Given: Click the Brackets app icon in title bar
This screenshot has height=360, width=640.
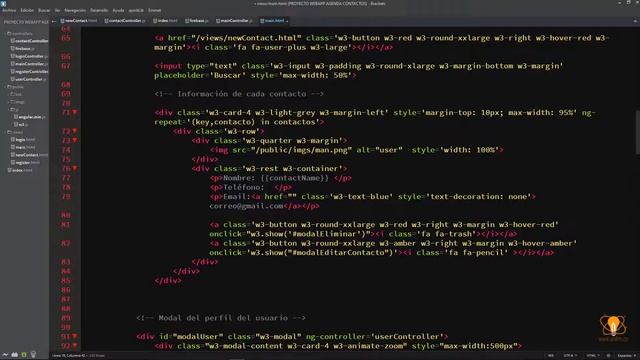Looking at the screenshot, I should point(4,3).
